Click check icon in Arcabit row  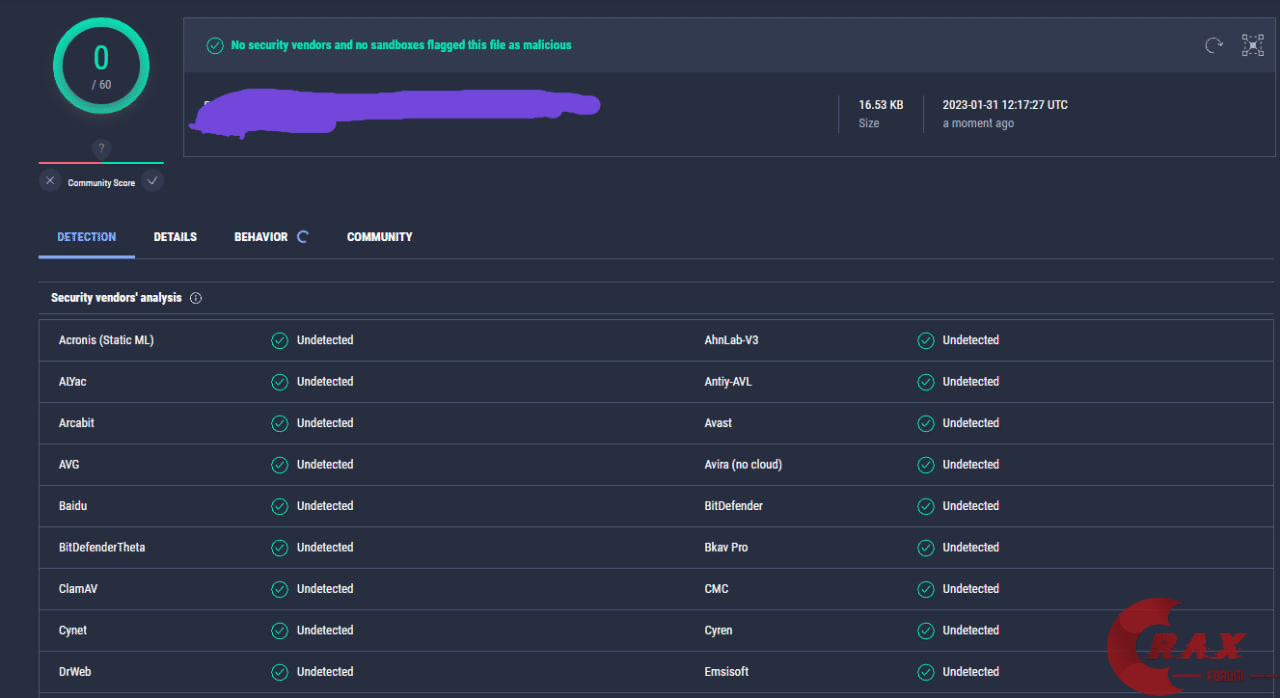pyautogui.click(x=280, y=423)
